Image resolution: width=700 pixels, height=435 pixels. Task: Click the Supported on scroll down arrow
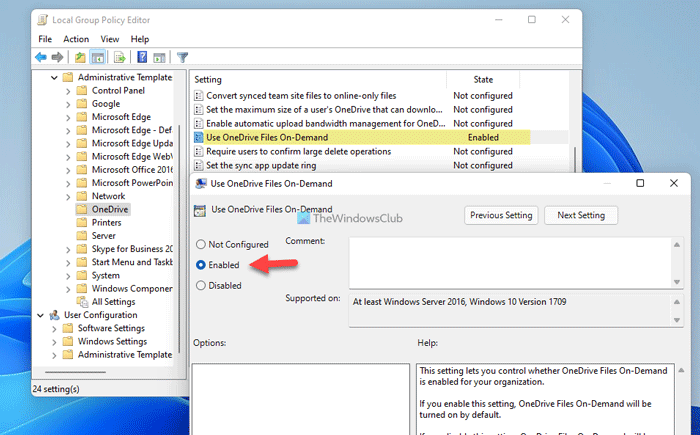coord(677,320)
